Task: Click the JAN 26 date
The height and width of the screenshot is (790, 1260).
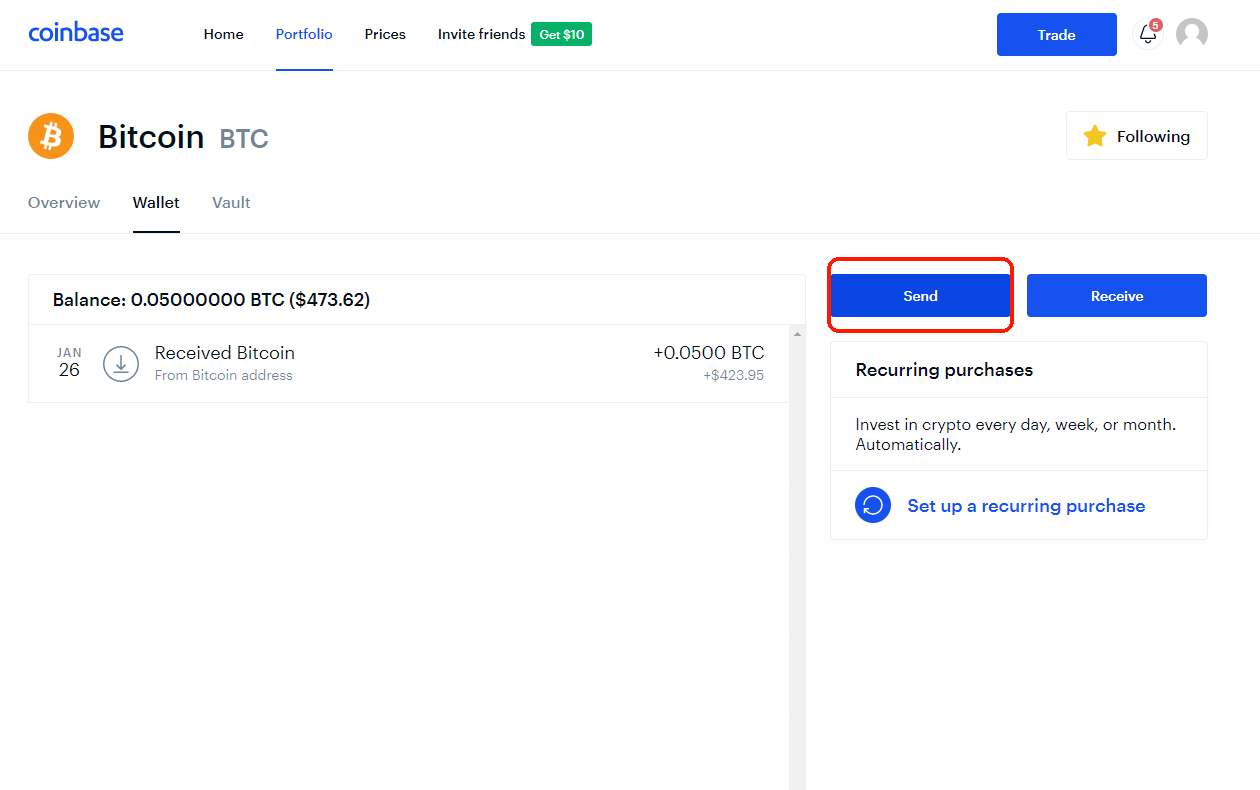Action: (x=69, y=363)
